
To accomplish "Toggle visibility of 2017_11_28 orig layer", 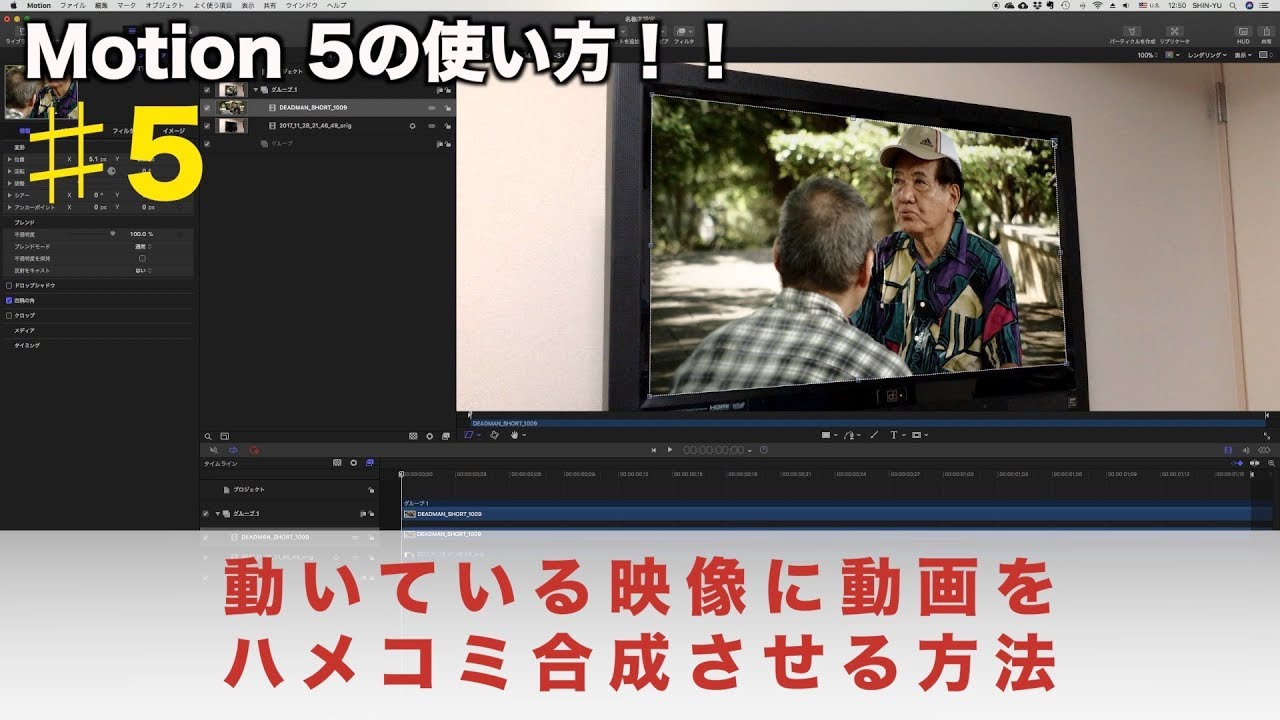I will (x=207, y=126).
